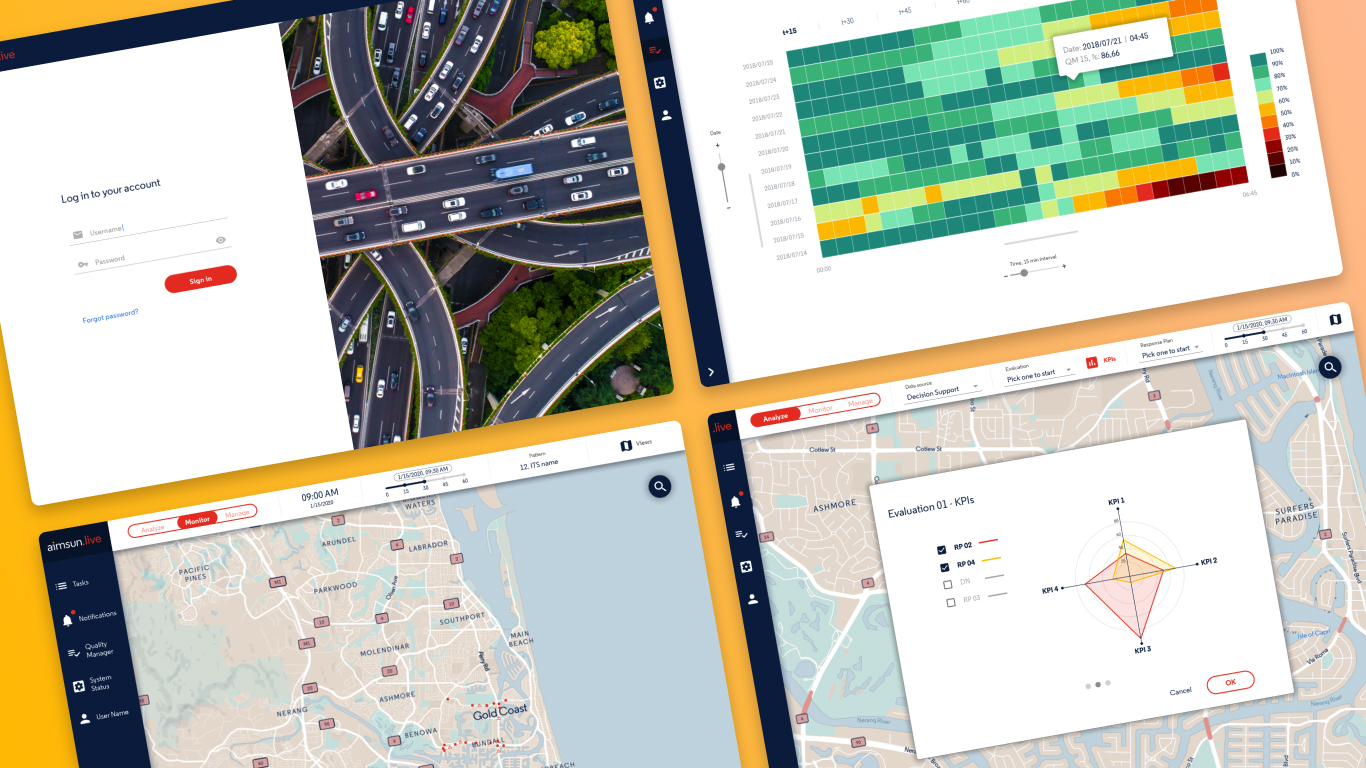Open Quality Manager icon in Monitor window sidebar
Viewport: 1366px width, 768px height.
pyautogui.click(x=73, y=653)
